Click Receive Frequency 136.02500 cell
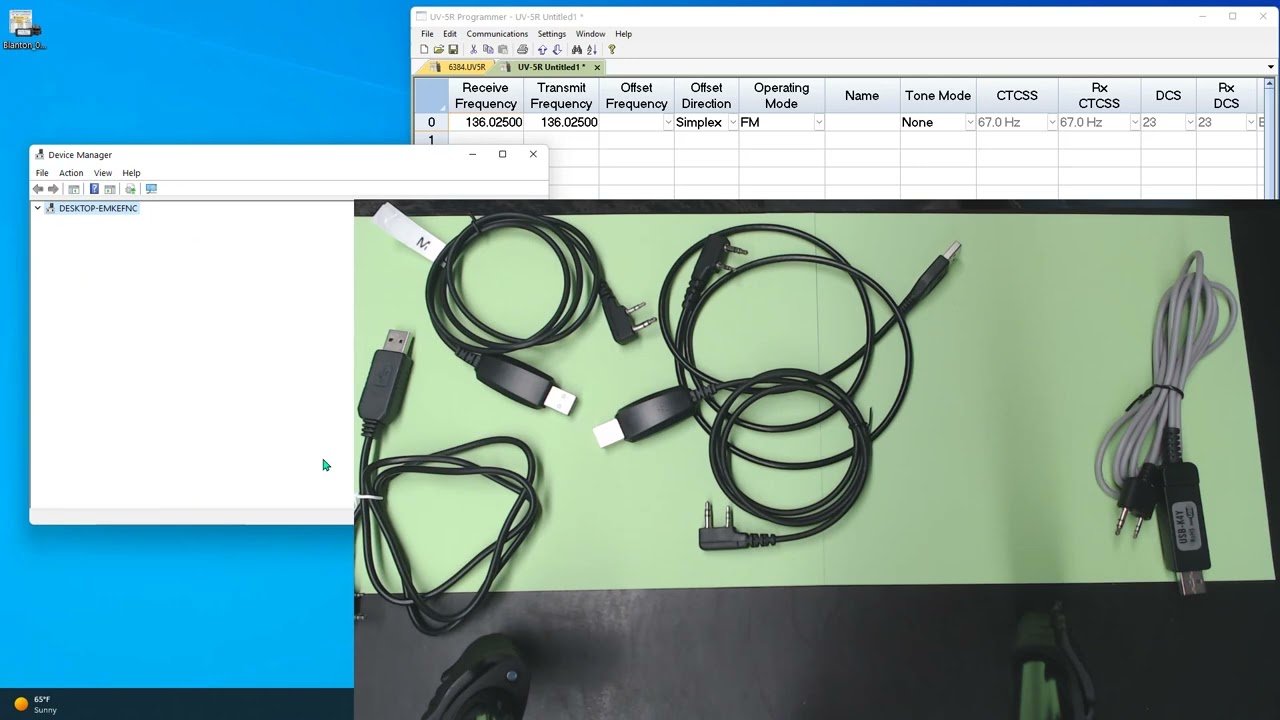The height and width of the screenshot is (720, 1280). tap(485, 122)
